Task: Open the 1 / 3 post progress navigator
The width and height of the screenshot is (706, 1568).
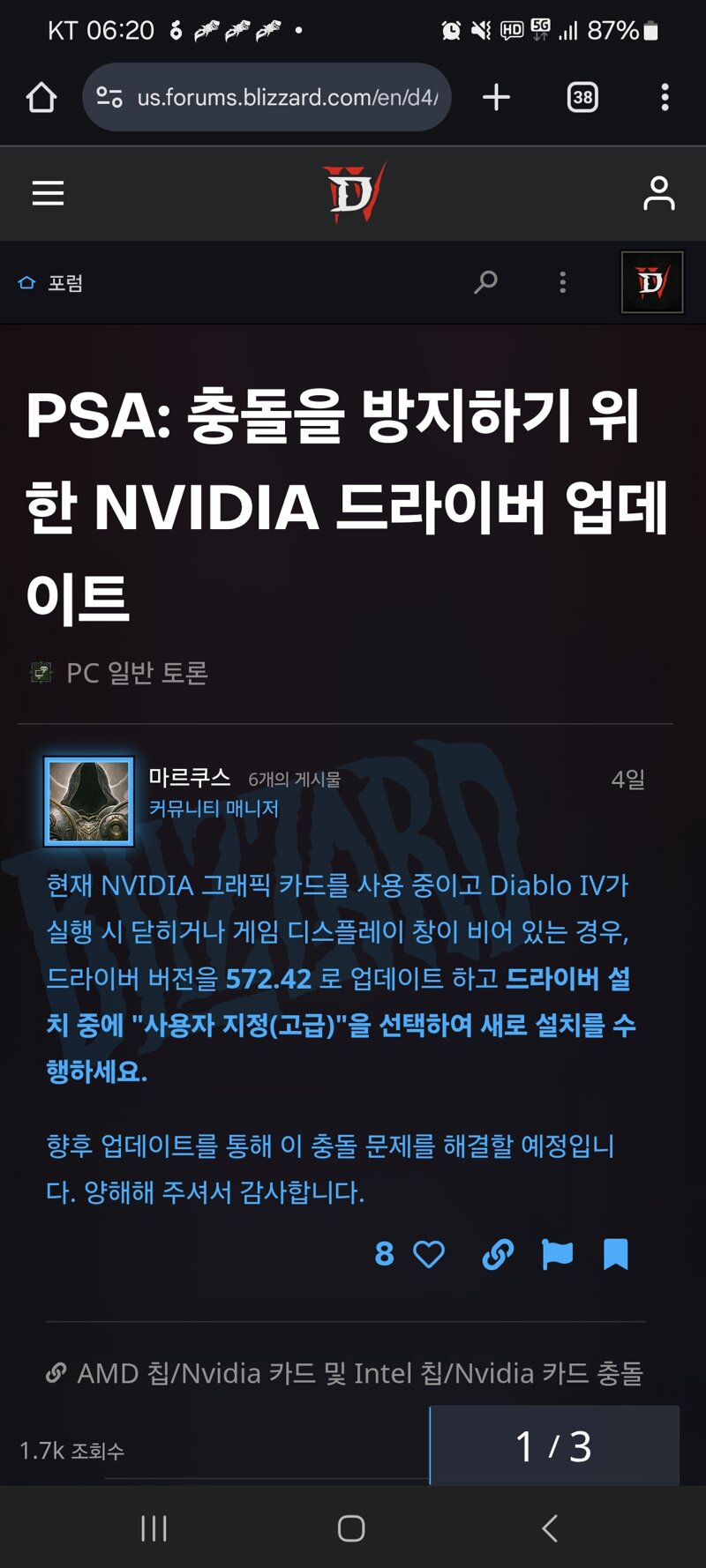Action: [x=554, y=1446]
